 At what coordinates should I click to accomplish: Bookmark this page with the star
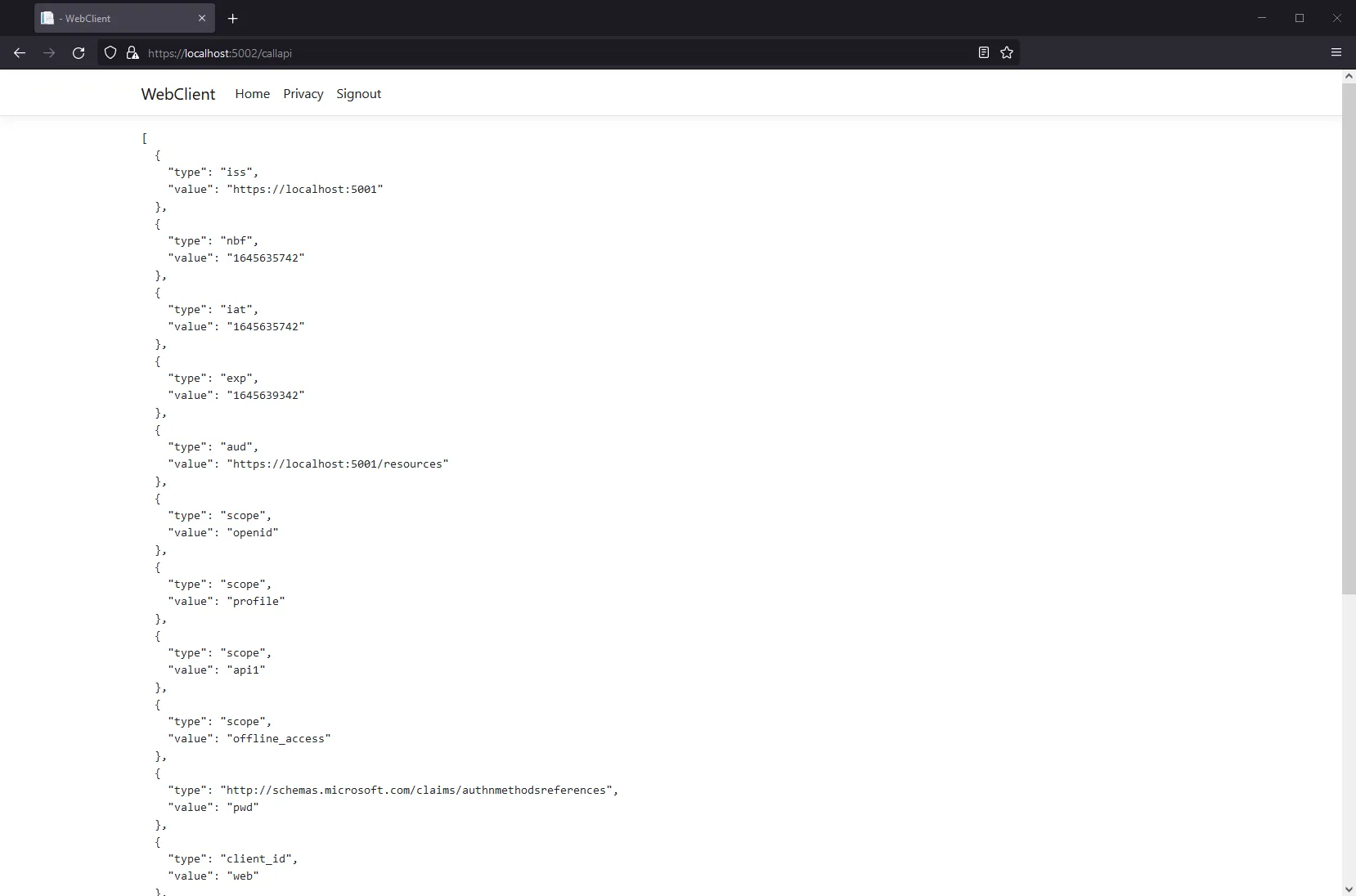click(x=1006, y=52)
